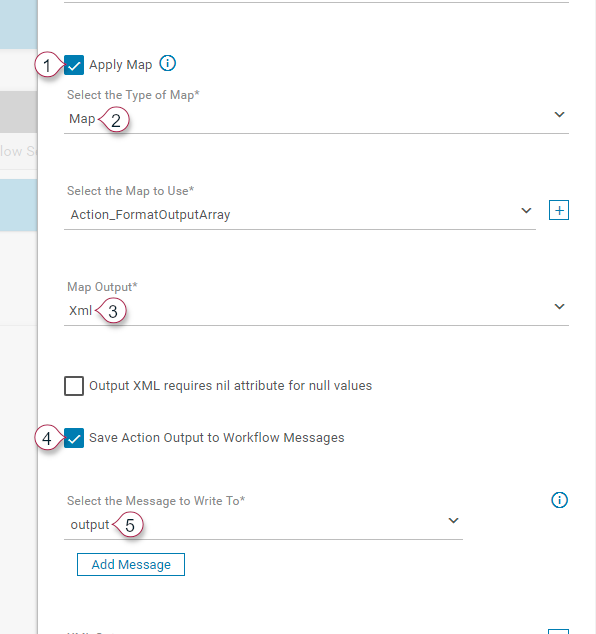Click the Action_FormatOutputArray map selection field
The height and width of the screenshot is (634, 596).
tap(300, 214)
